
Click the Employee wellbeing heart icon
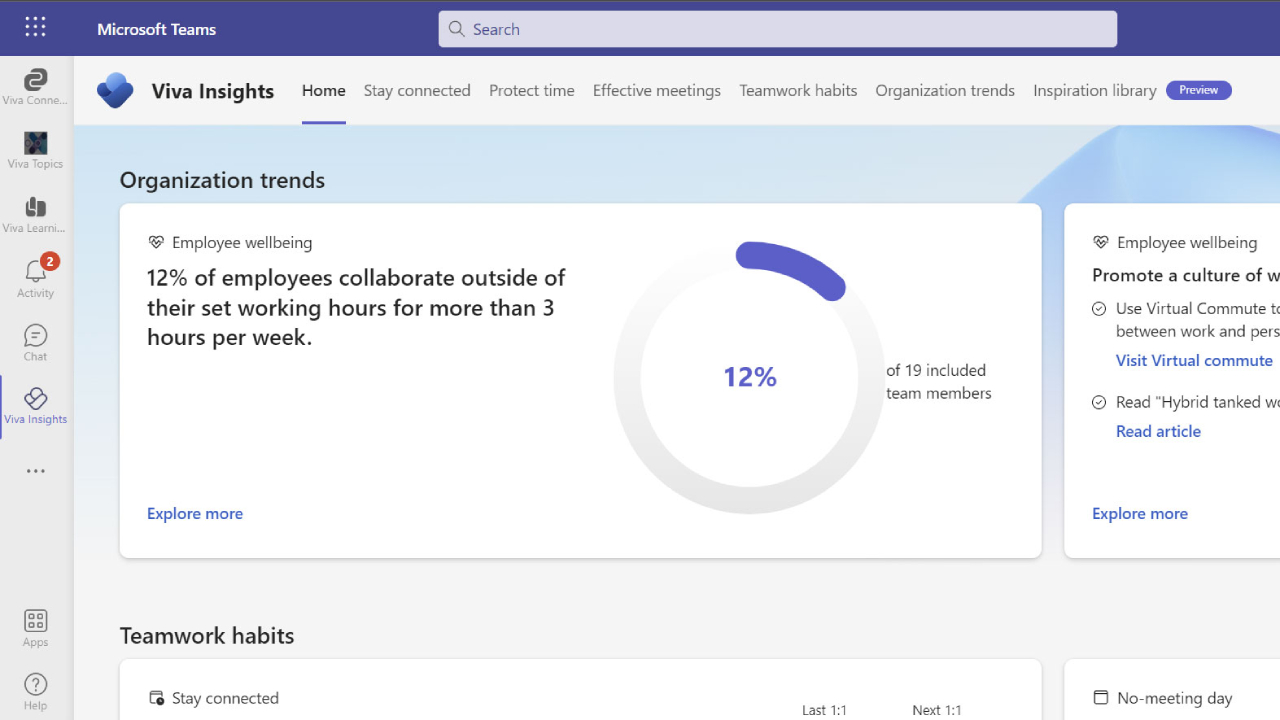(x=156, y=241)
